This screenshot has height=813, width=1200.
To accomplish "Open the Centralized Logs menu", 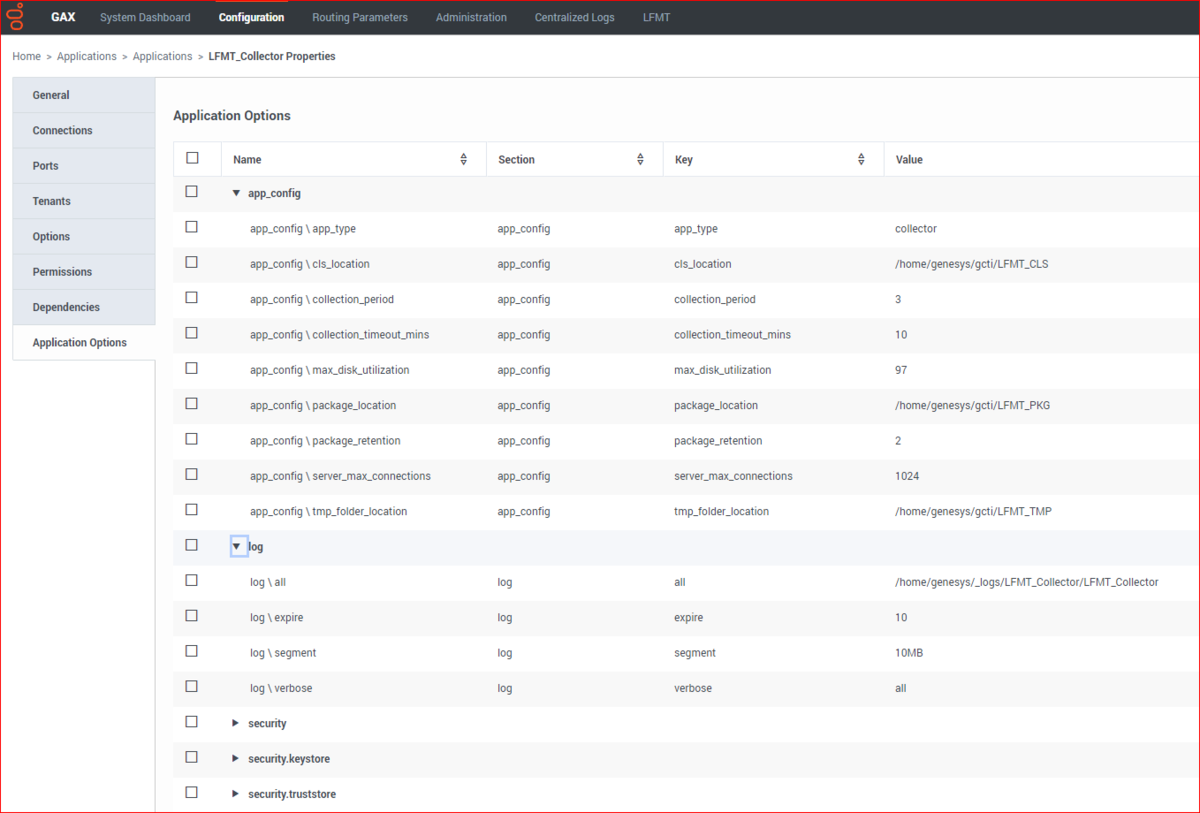I will [x=574, y=17].
